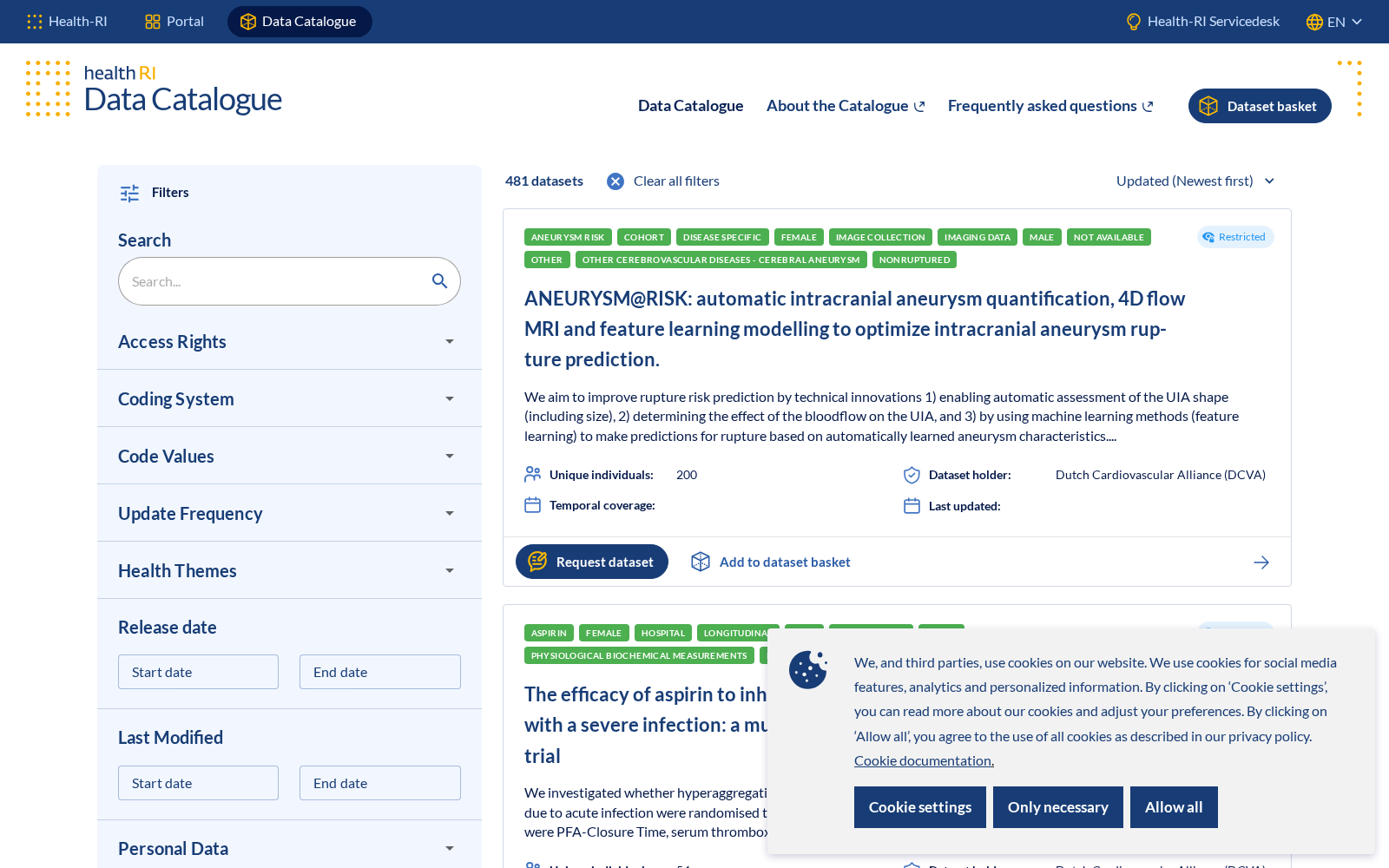The width and height of the screenshot is (1389, 868).
Task: Click the IMAGING DATA tag
Action: (978, 237)
